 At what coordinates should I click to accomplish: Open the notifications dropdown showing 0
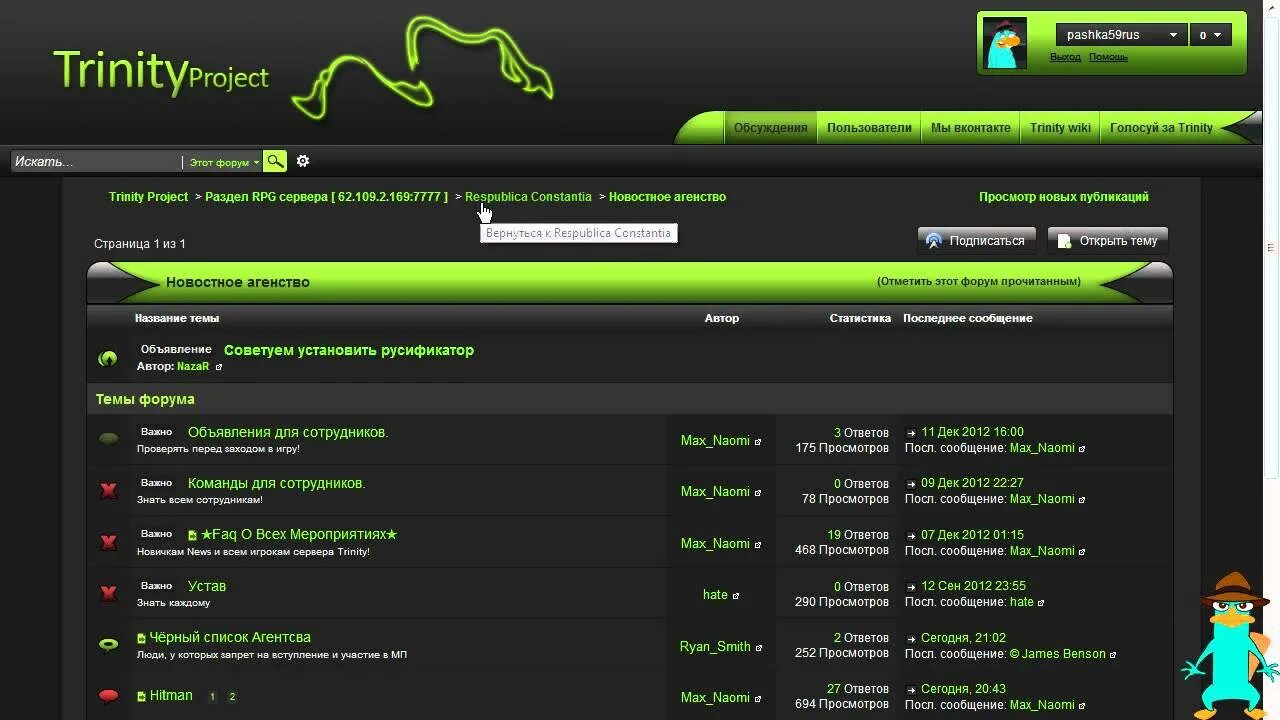pos(1210,35)
